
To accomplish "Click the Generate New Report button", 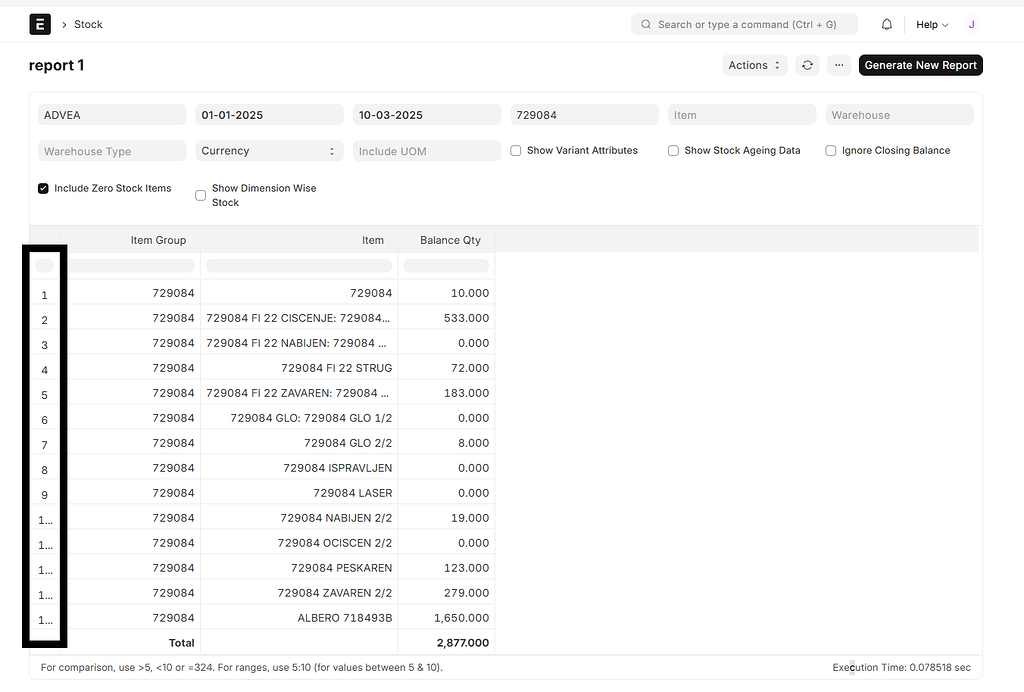I will (920, 64).
